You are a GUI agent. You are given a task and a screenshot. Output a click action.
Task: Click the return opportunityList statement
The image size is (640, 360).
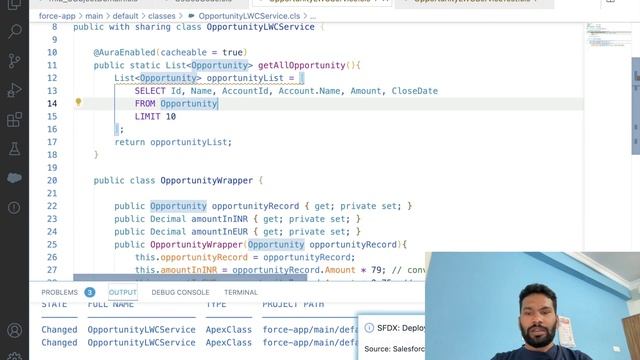click(173, 142)
